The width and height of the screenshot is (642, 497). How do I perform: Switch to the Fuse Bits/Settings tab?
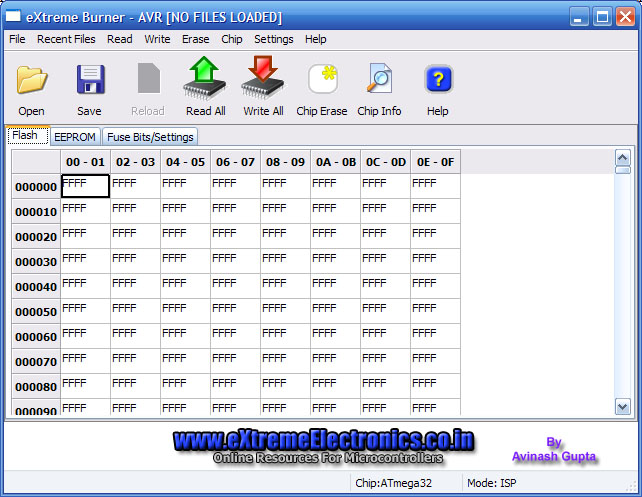coord(150,137)
